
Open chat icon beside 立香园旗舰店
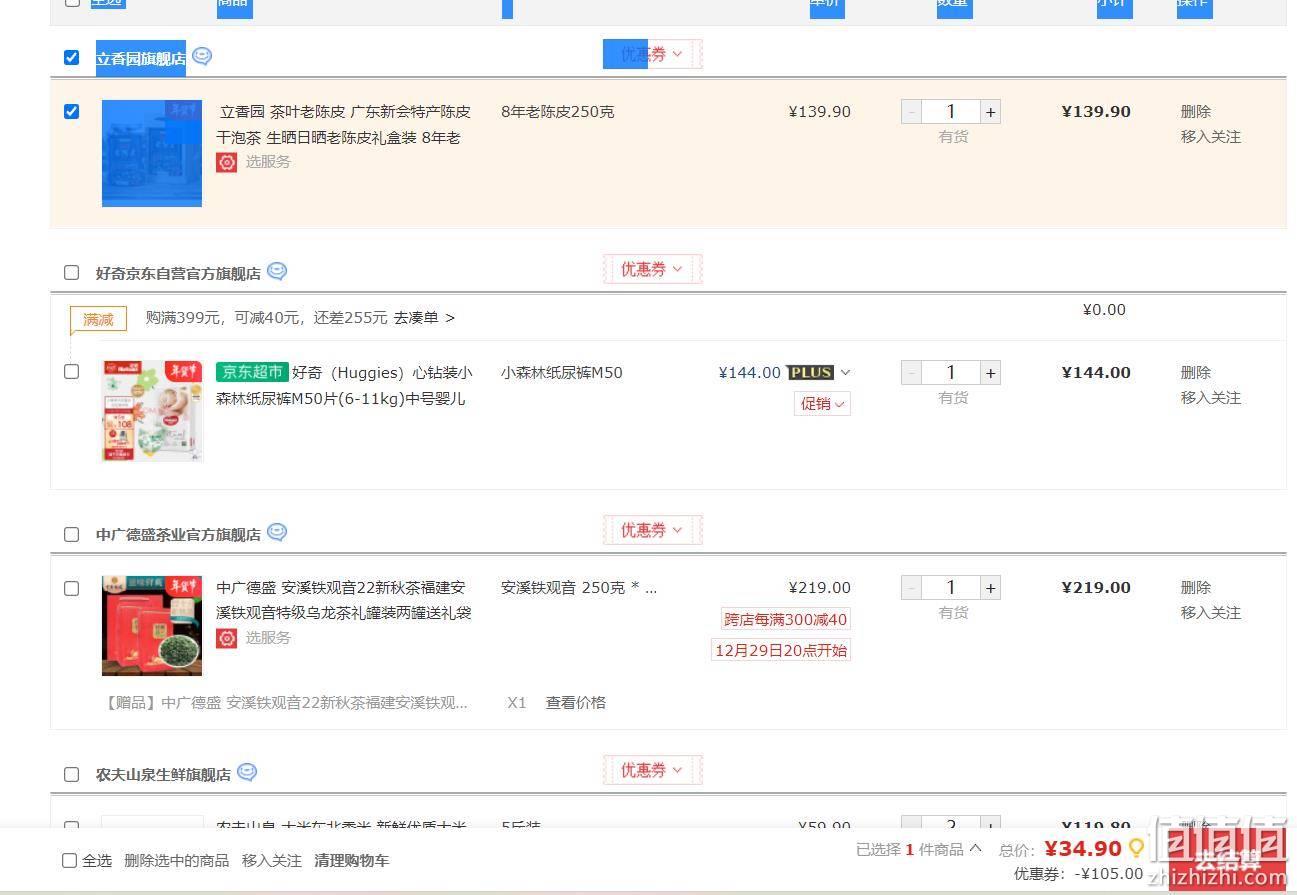pyautogui.click(x=202, y=57)
